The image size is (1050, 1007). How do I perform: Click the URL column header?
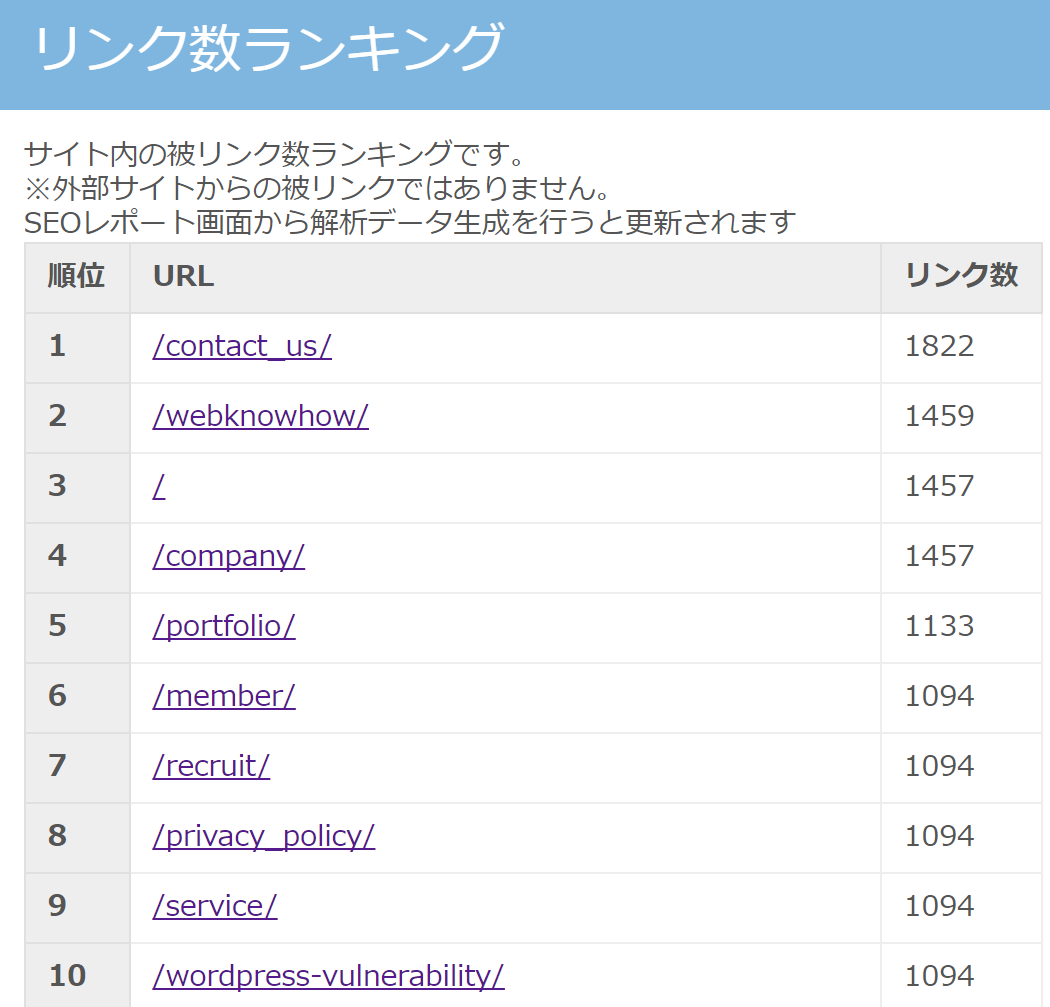pyautogui.click(x=183, y=277)
